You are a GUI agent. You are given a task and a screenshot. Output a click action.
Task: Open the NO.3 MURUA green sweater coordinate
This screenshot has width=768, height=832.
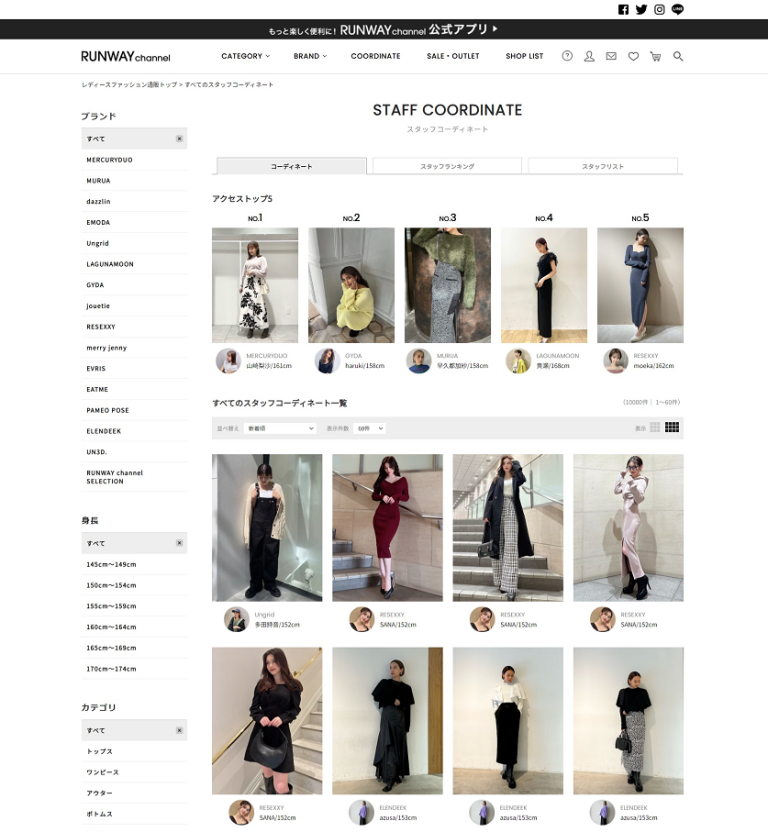point(447,285)
